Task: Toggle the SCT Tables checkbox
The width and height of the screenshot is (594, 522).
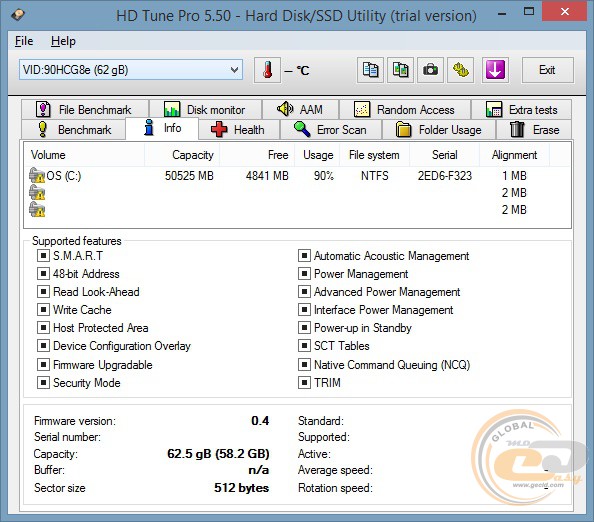Action: click(x=304, y=345)
